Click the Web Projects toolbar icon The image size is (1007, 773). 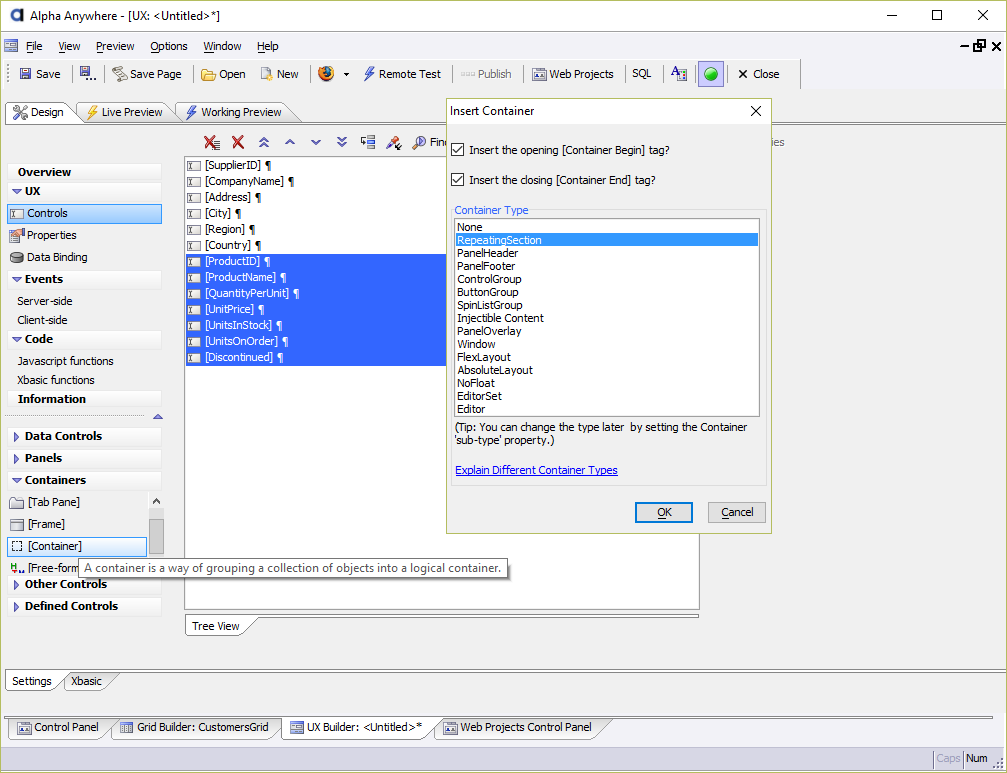pos(539,74)
